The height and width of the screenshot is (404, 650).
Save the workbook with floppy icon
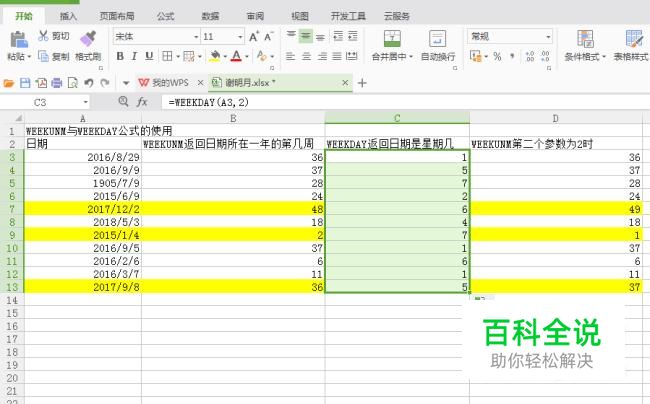click(25, 83)
